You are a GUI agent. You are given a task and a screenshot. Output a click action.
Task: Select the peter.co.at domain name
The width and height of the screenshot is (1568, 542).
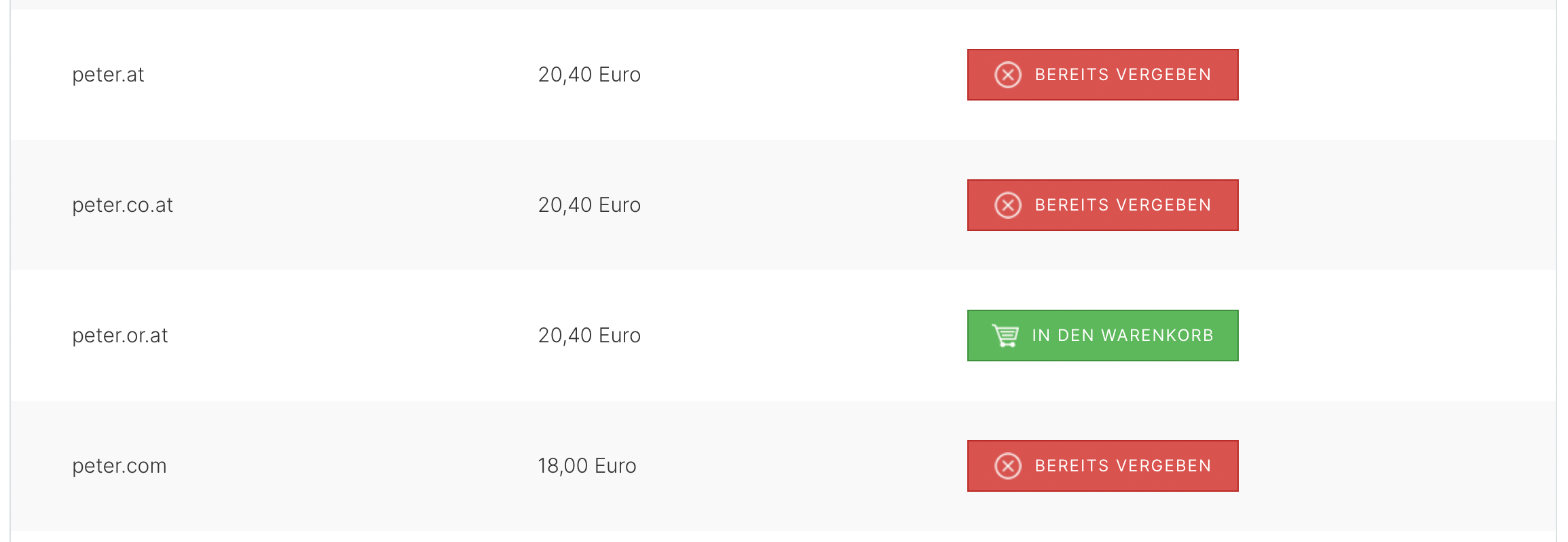pyautogui.click(x=123, y=205)
